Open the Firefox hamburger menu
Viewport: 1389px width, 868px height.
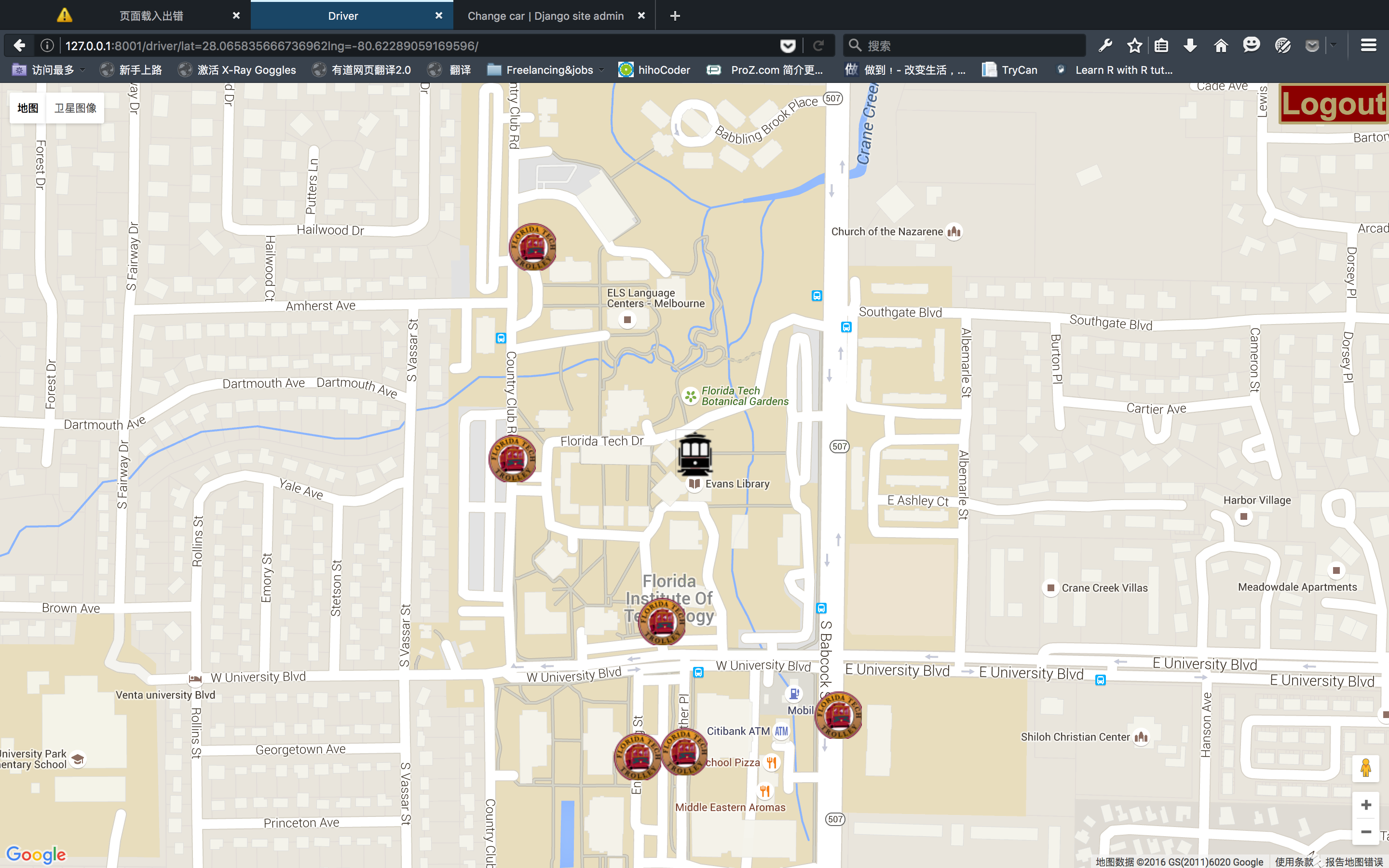(x=1368, y=45)
